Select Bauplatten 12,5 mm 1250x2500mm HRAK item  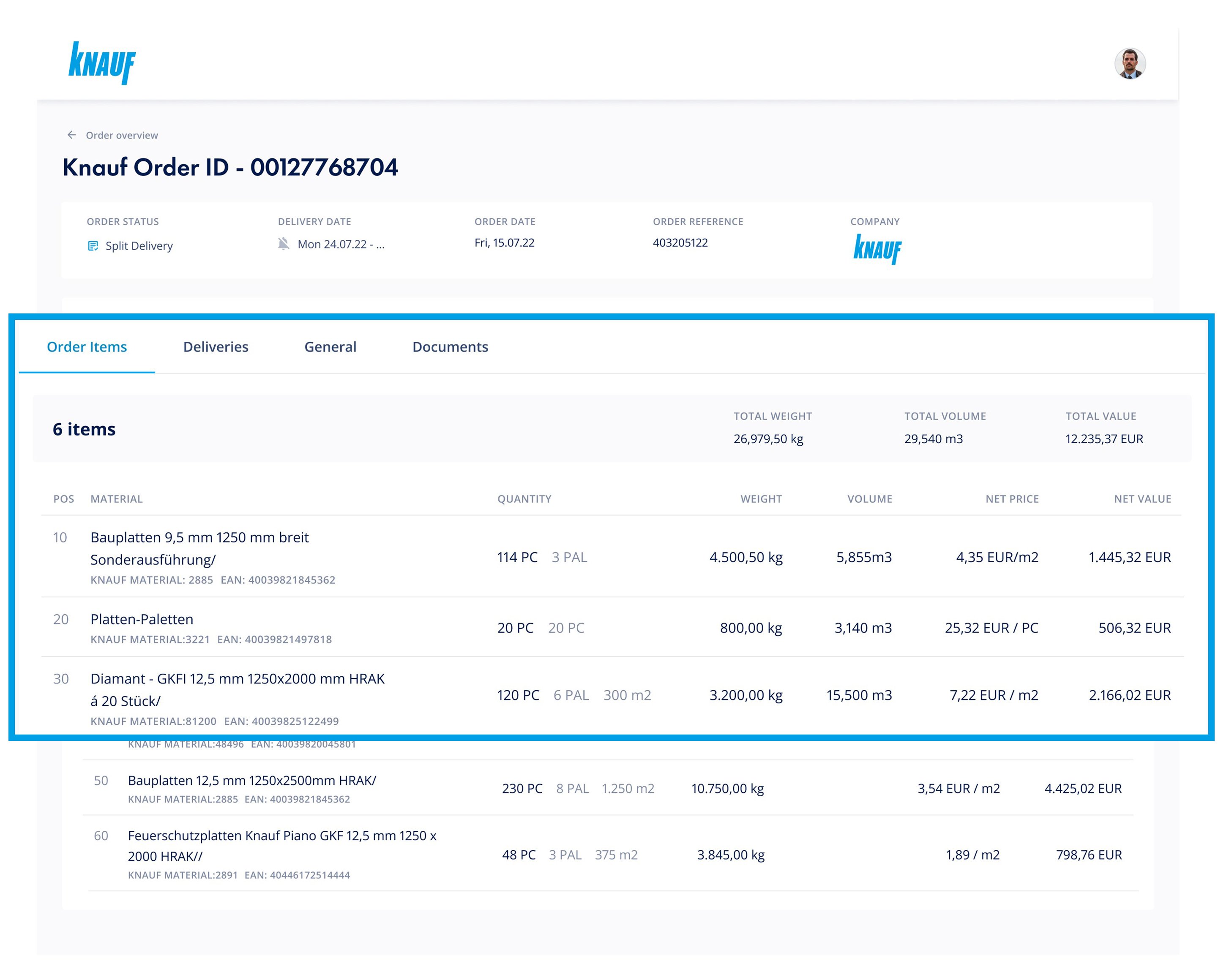pyautogui.click(x=252, y=780)
